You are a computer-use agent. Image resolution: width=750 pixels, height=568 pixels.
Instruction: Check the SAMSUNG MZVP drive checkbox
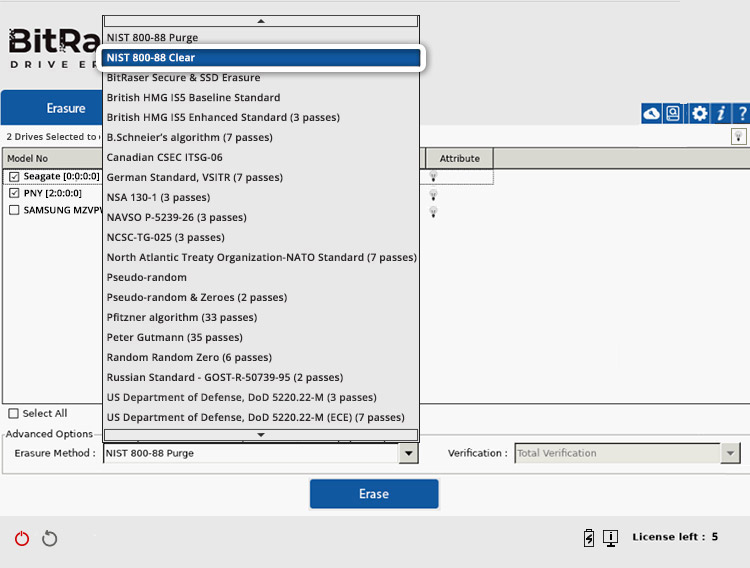coord(14,210)
